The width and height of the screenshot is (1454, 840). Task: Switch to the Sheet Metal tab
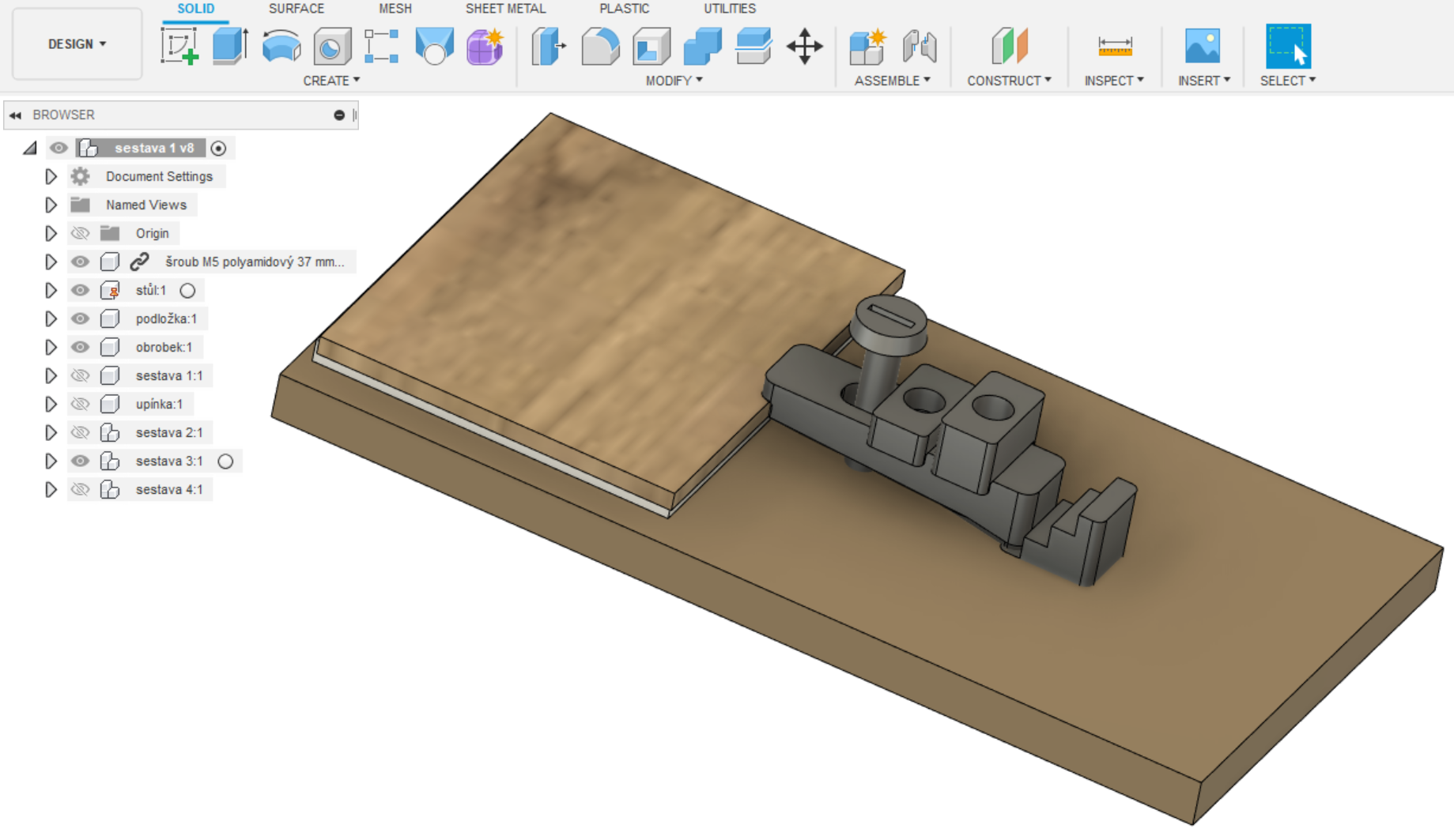pos(505,9)
